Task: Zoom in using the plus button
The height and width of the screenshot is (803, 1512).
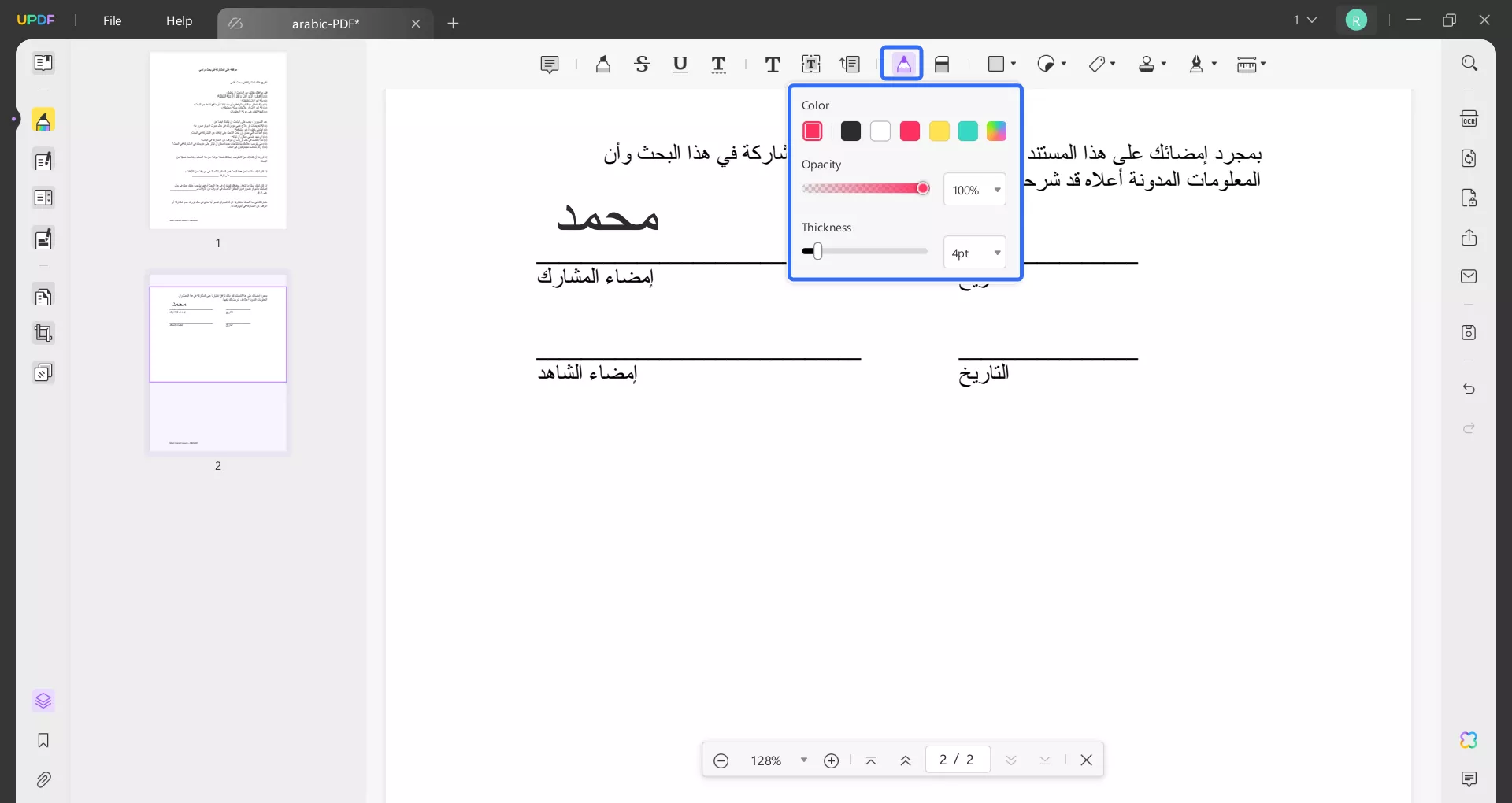Action: point(832,760)
